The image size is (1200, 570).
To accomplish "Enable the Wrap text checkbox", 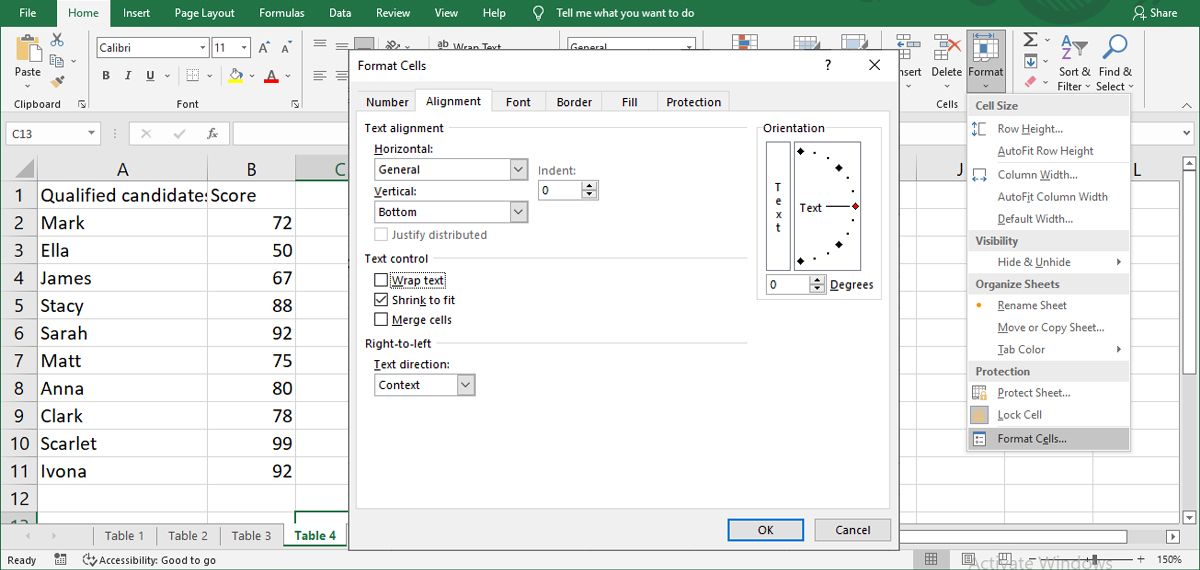I will coord(381,281).
